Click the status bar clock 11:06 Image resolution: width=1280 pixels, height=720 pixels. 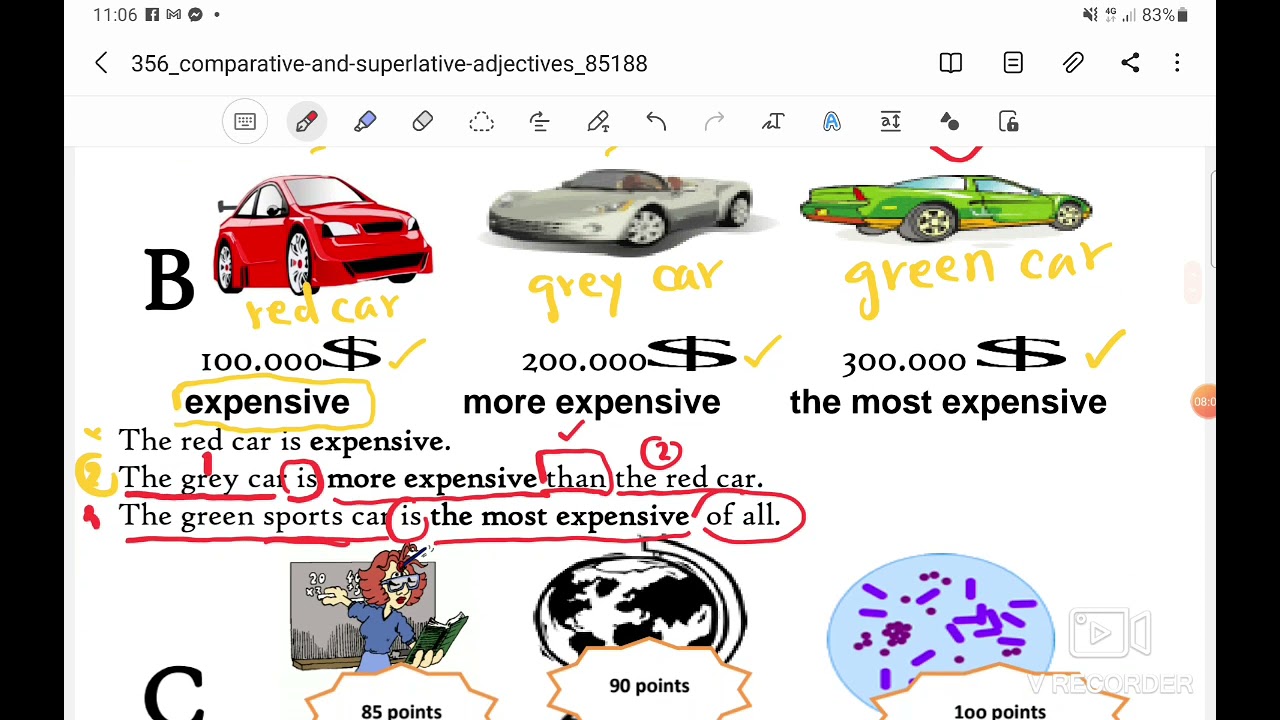click(114, 15)
